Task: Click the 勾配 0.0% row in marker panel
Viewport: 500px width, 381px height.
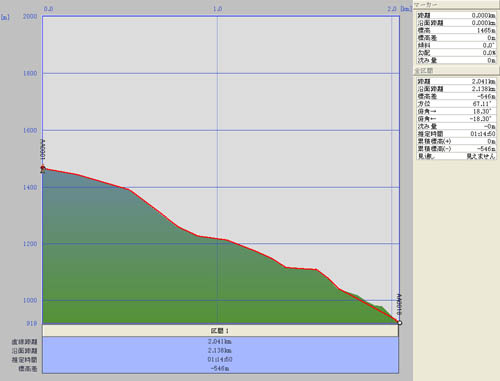Action: (x=456, y=53)
